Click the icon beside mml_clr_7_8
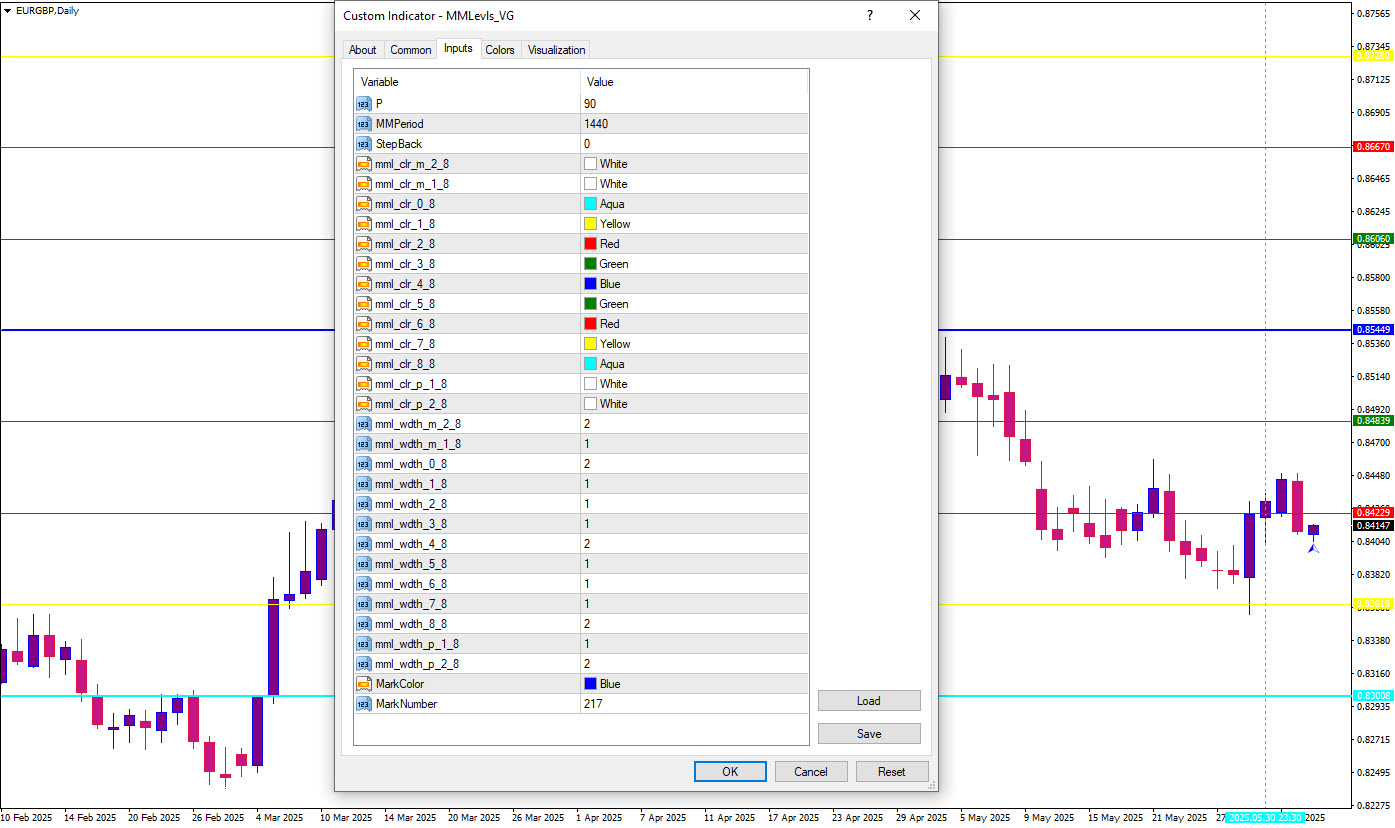1395x828 pixels. (364, 344)
